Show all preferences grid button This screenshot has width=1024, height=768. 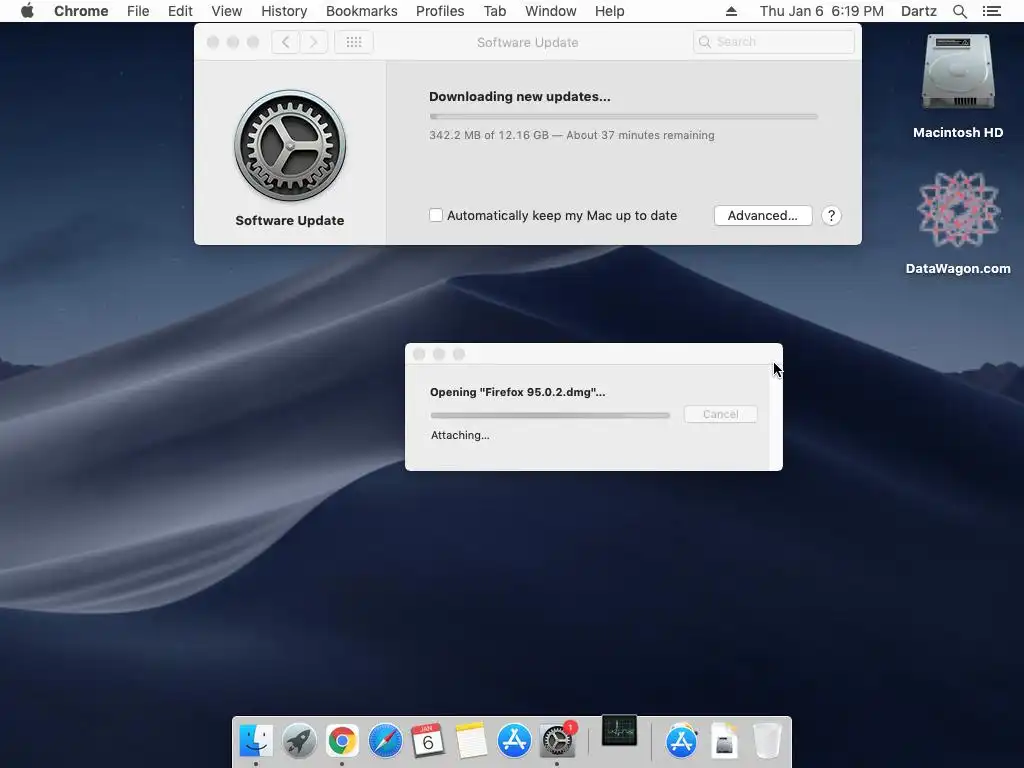[354, 42]
